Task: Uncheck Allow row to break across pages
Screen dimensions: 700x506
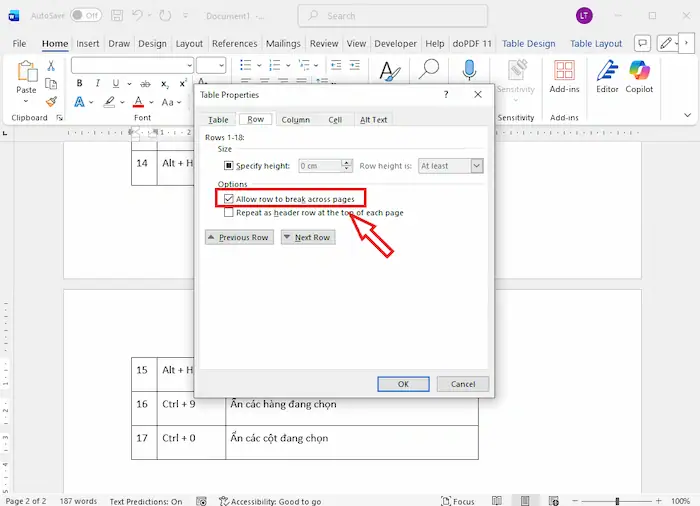Action: coord(229,199)
